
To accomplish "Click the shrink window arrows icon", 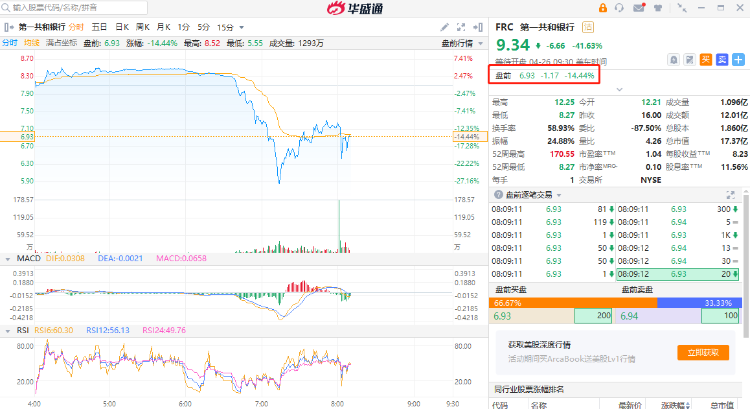I will 682,8.
